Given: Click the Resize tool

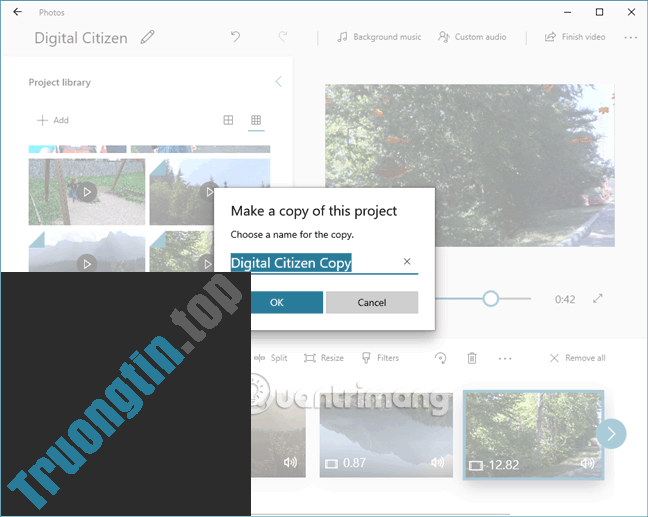Looking at the screenshot, I should (x=324, y=358).
